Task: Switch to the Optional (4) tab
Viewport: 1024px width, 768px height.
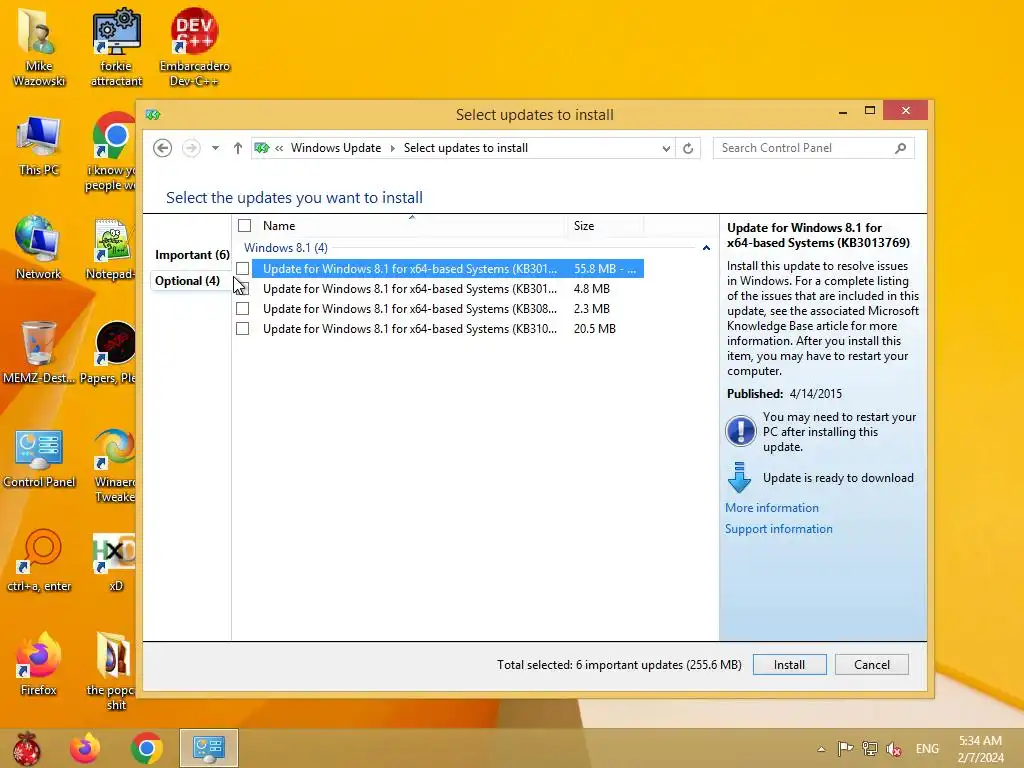Action: click(x=187, y=281)
